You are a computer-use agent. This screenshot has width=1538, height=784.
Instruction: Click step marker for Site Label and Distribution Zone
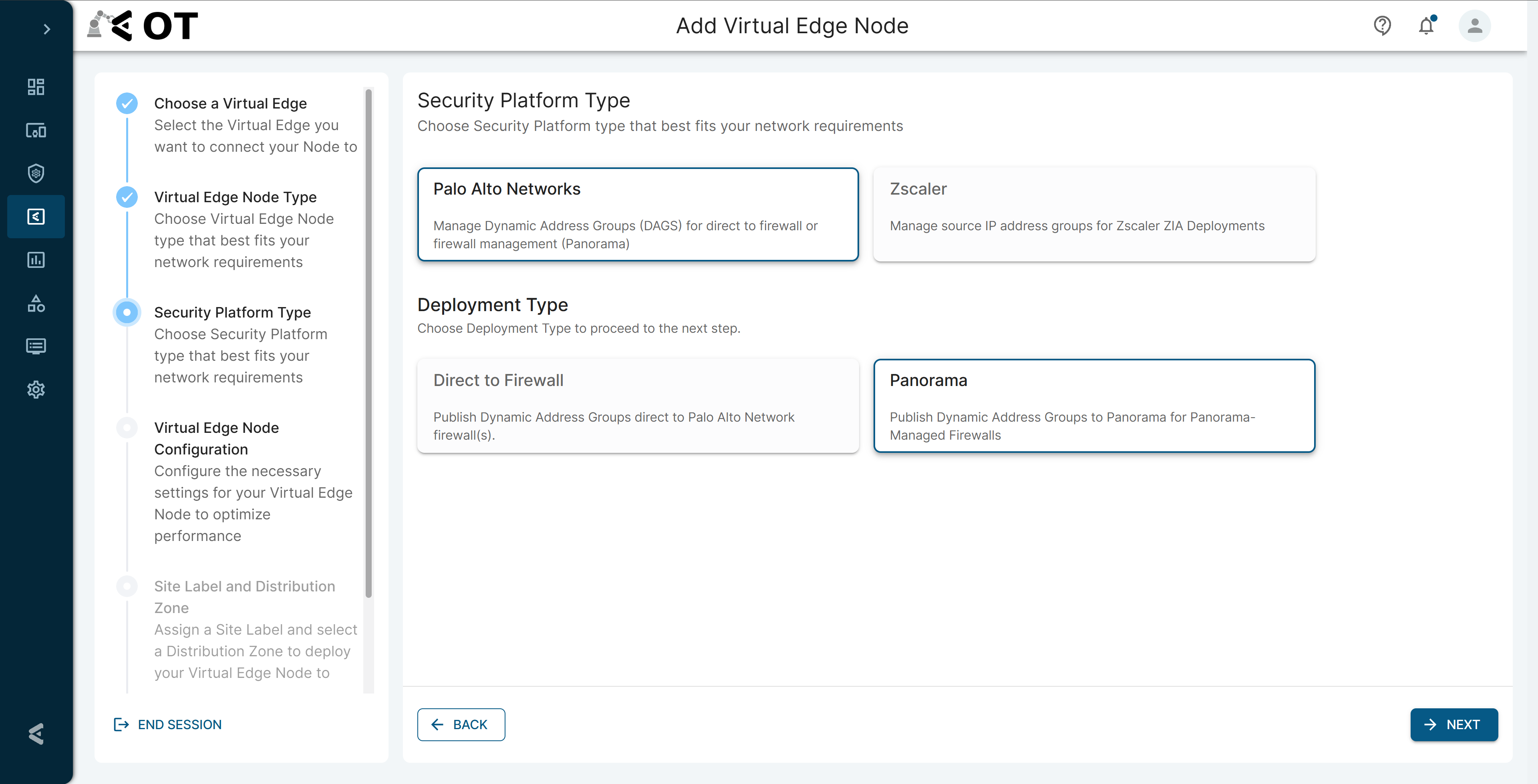pyautogui.click(x=127, y=586)
